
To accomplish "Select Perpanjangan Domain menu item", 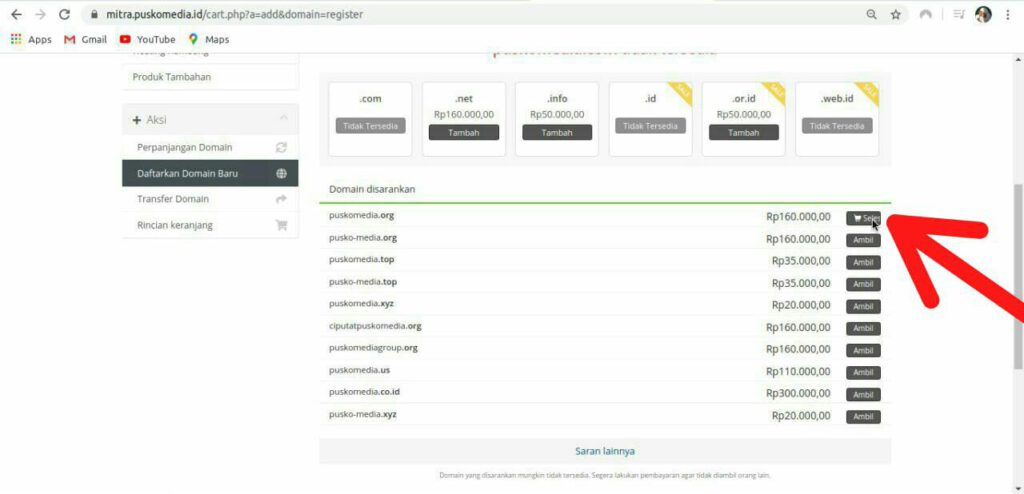I will (210, 147).
